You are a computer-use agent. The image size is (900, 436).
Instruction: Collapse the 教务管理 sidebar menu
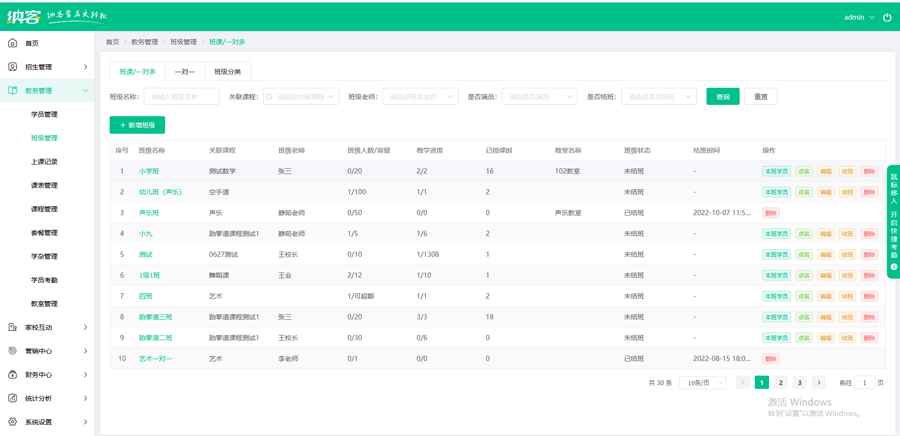[47, 91]
